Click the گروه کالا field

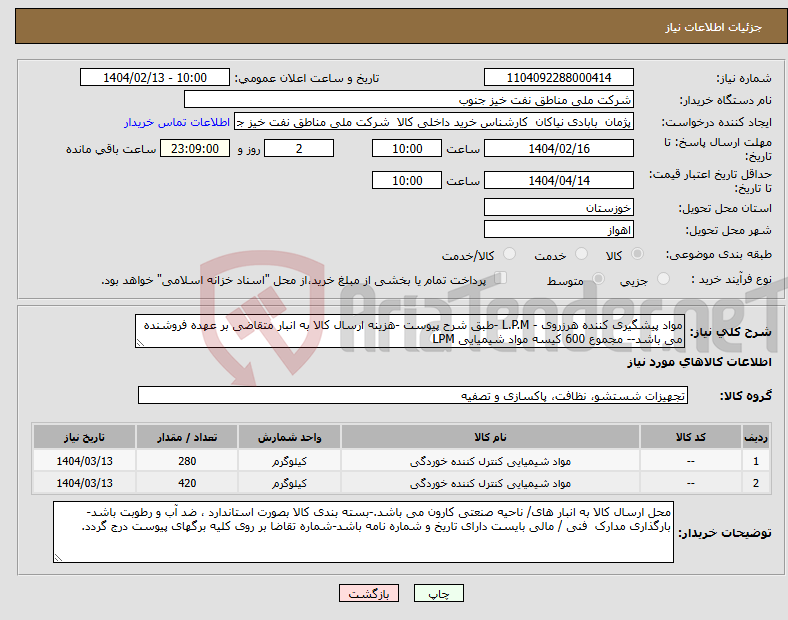(413, 395)
